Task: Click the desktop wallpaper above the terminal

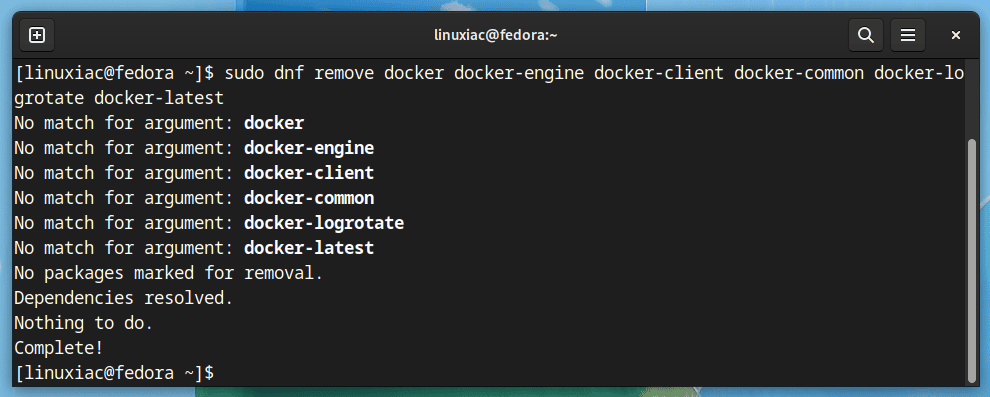Action: point(442,5)
